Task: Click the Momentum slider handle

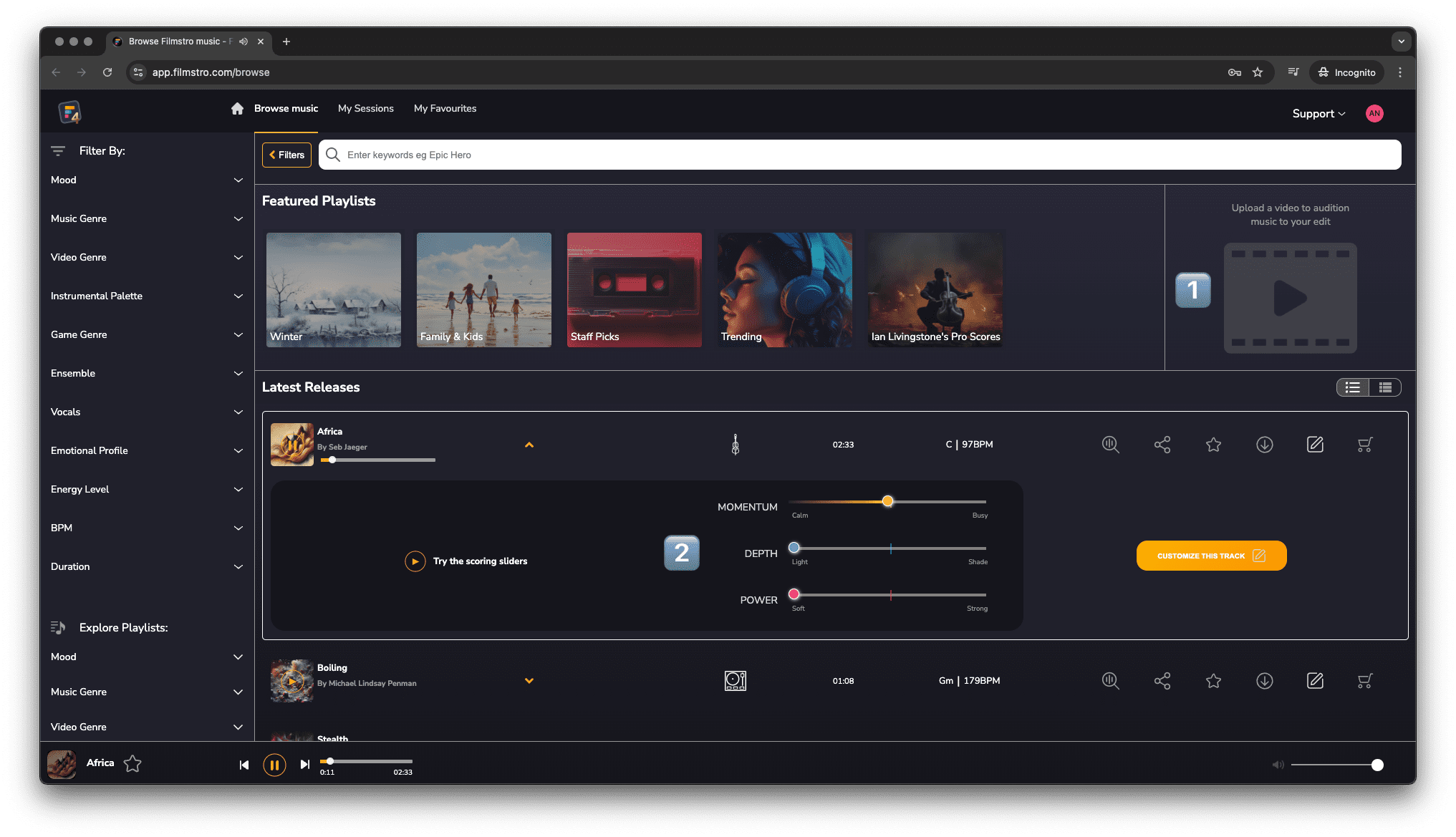Action: coord(887,501)
